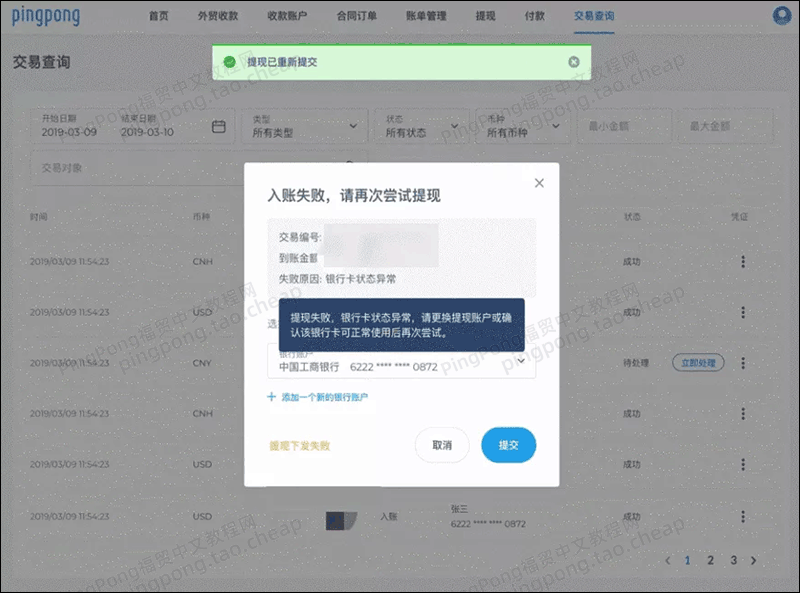
Task: Open 付款 menu item
Action: pyautogui.click(x=535, y=16)
